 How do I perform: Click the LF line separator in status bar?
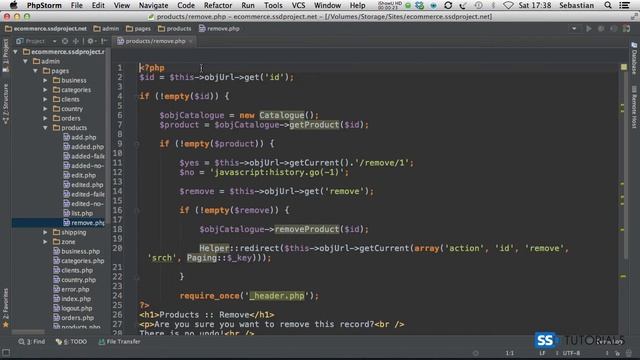[542, 353]
